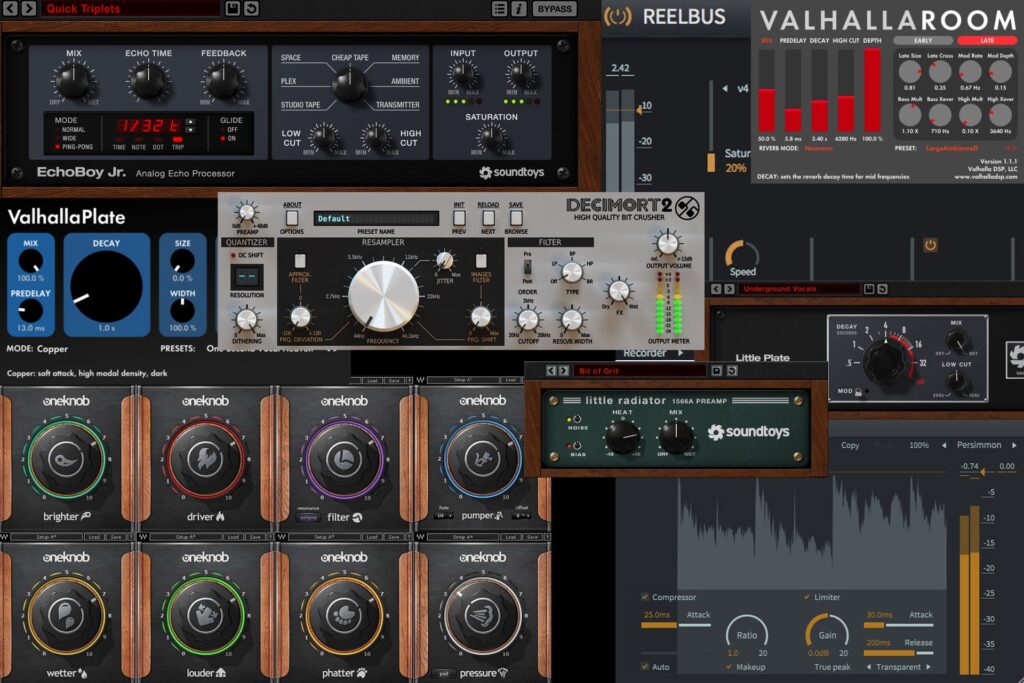
Task: Switch to the LATE tab in ValhallaRoom
Action: [987, 40]
